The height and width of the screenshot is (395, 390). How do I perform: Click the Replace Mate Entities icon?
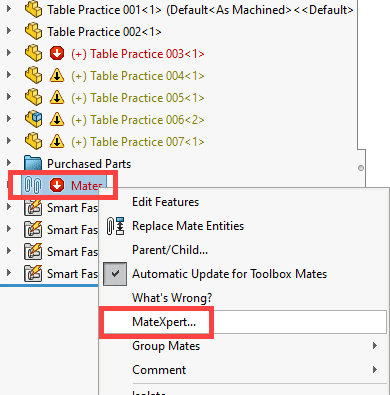(x=115, y=226)
